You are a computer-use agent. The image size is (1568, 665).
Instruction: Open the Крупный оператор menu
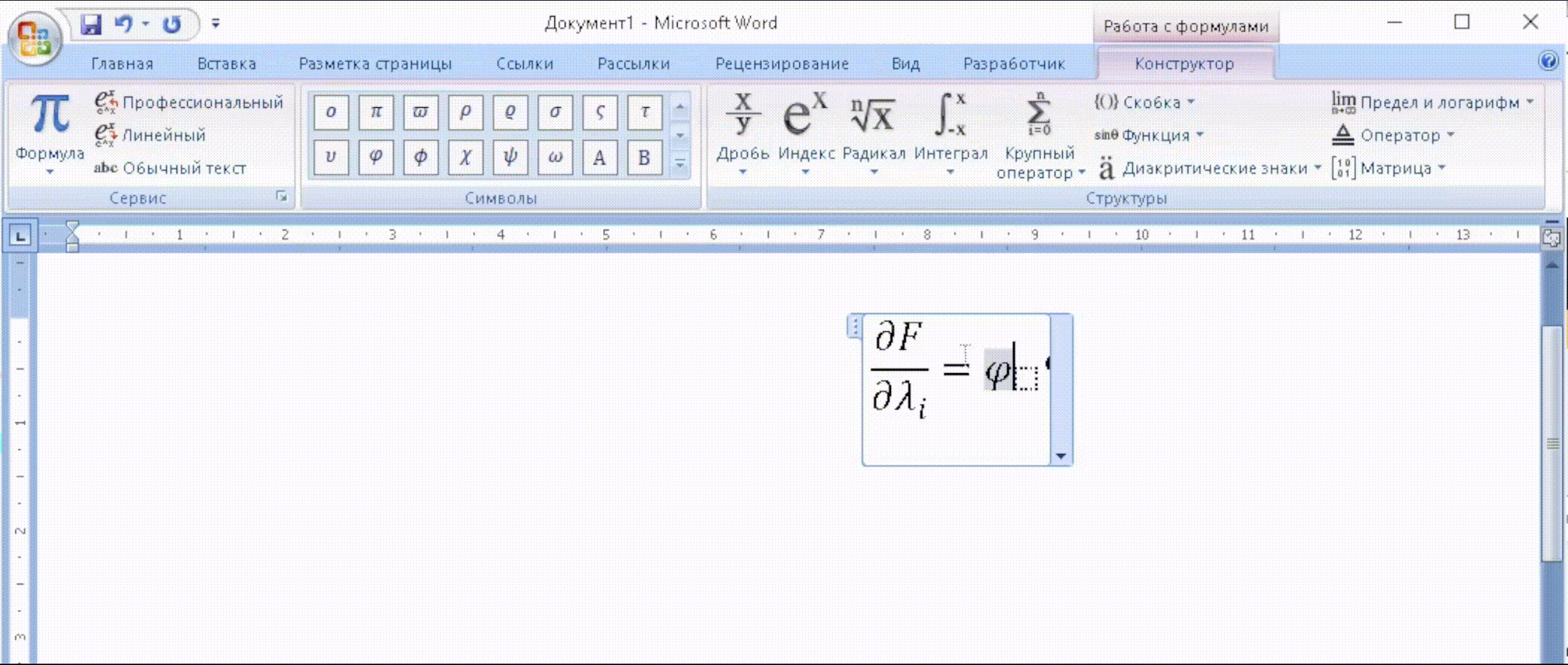[1040, 136]
